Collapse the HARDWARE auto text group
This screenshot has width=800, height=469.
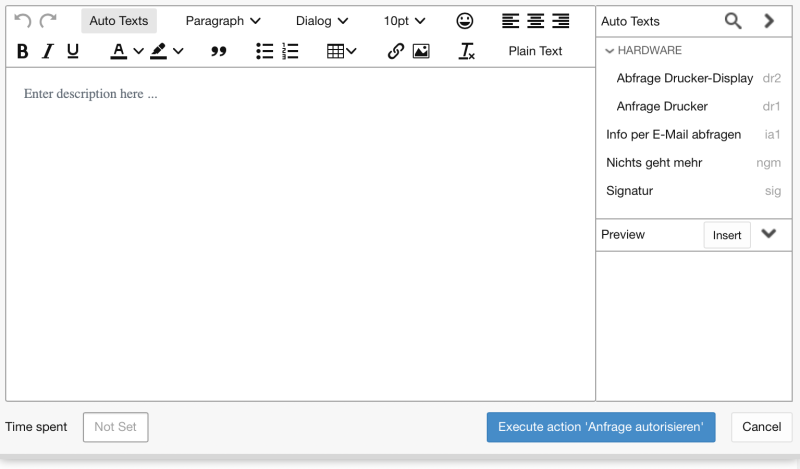610,50
